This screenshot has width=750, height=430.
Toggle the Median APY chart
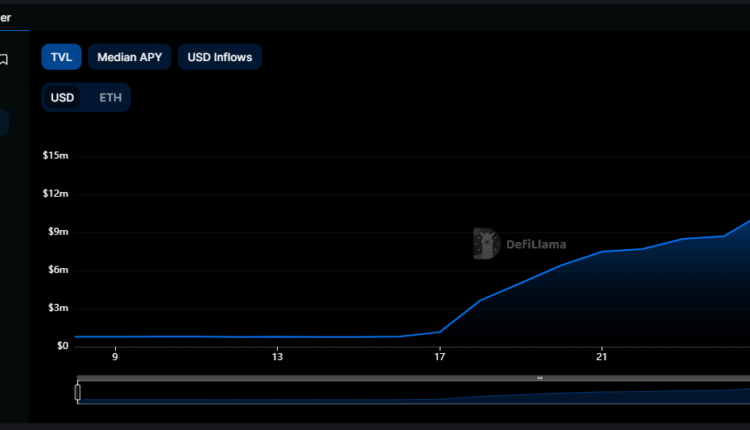click(x=129, y=57)
